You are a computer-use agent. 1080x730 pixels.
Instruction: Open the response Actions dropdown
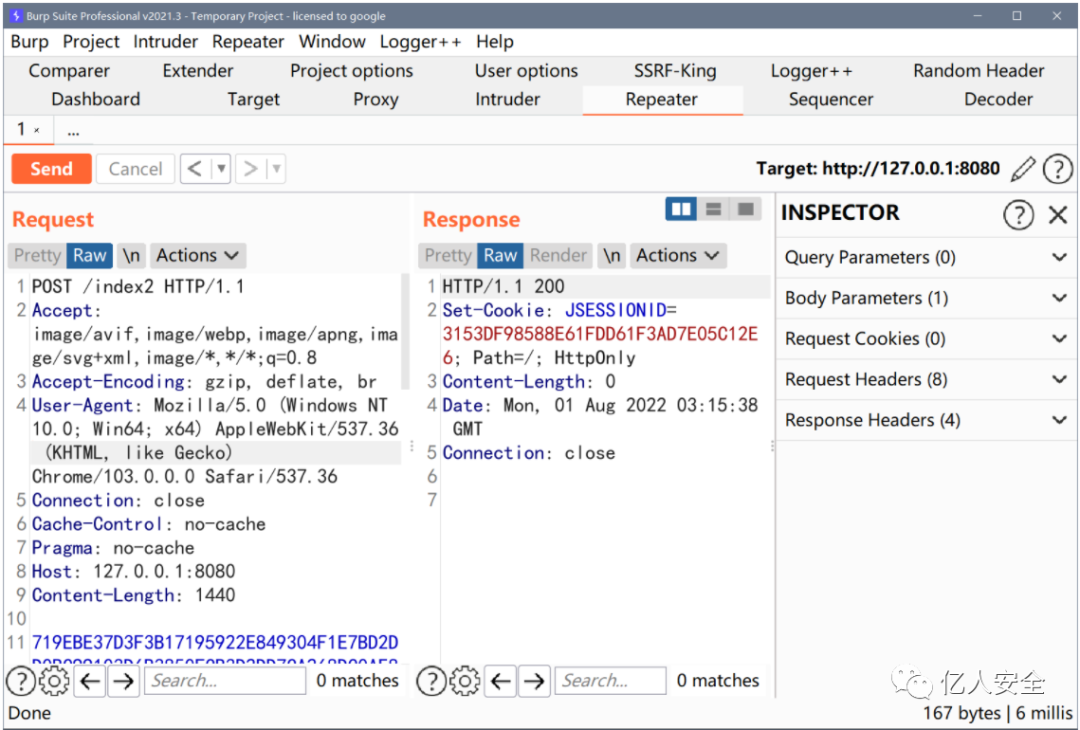pos(678,256)
